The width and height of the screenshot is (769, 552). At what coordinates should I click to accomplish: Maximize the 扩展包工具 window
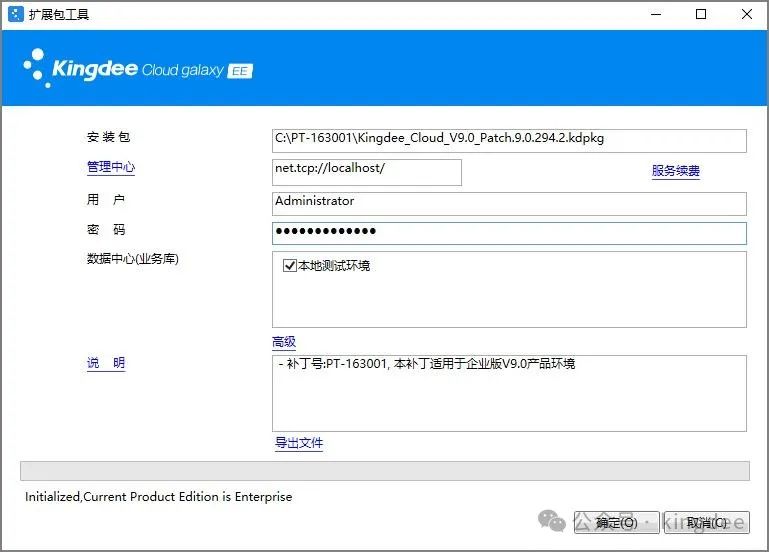pyautogui.click(x=701, y=14)
